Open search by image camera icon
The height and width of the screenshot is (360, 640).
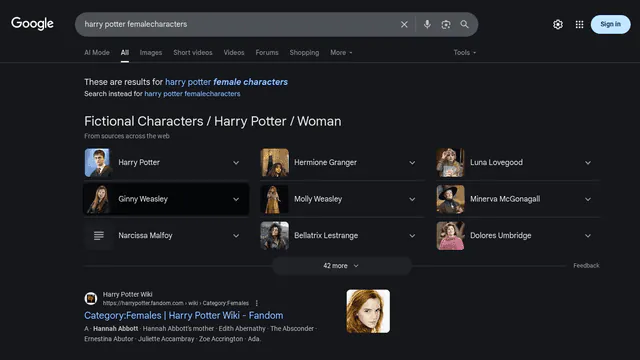[x=446, y=24]
